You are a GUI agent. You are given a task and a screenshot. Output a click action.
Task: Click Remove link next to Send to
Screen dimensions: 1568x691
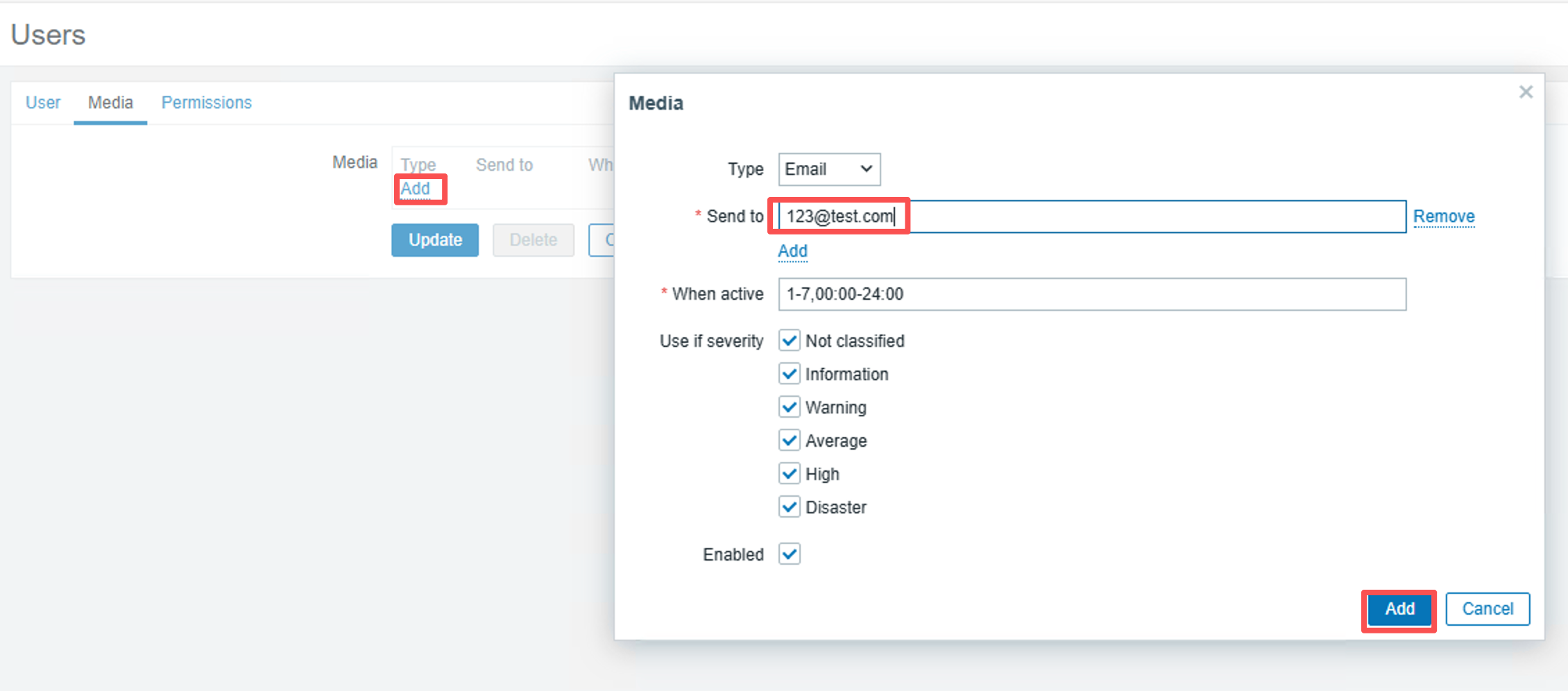(1443, 216)
